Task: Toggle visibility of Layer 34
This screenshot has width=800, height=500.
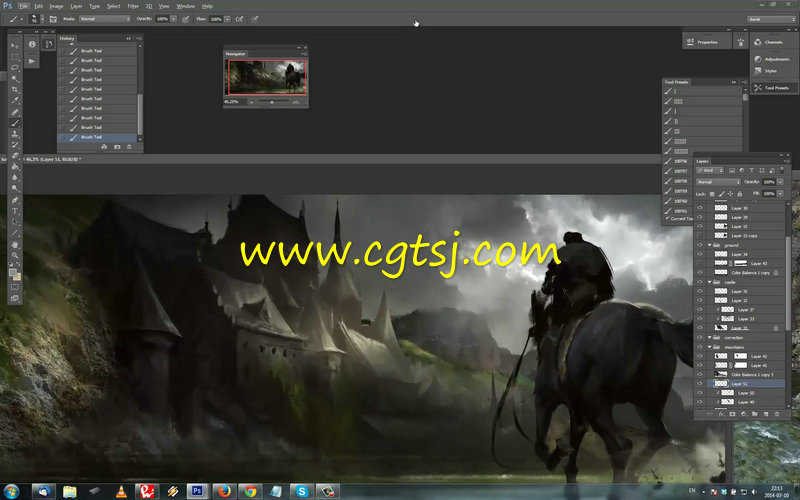Action: [699, 254]
